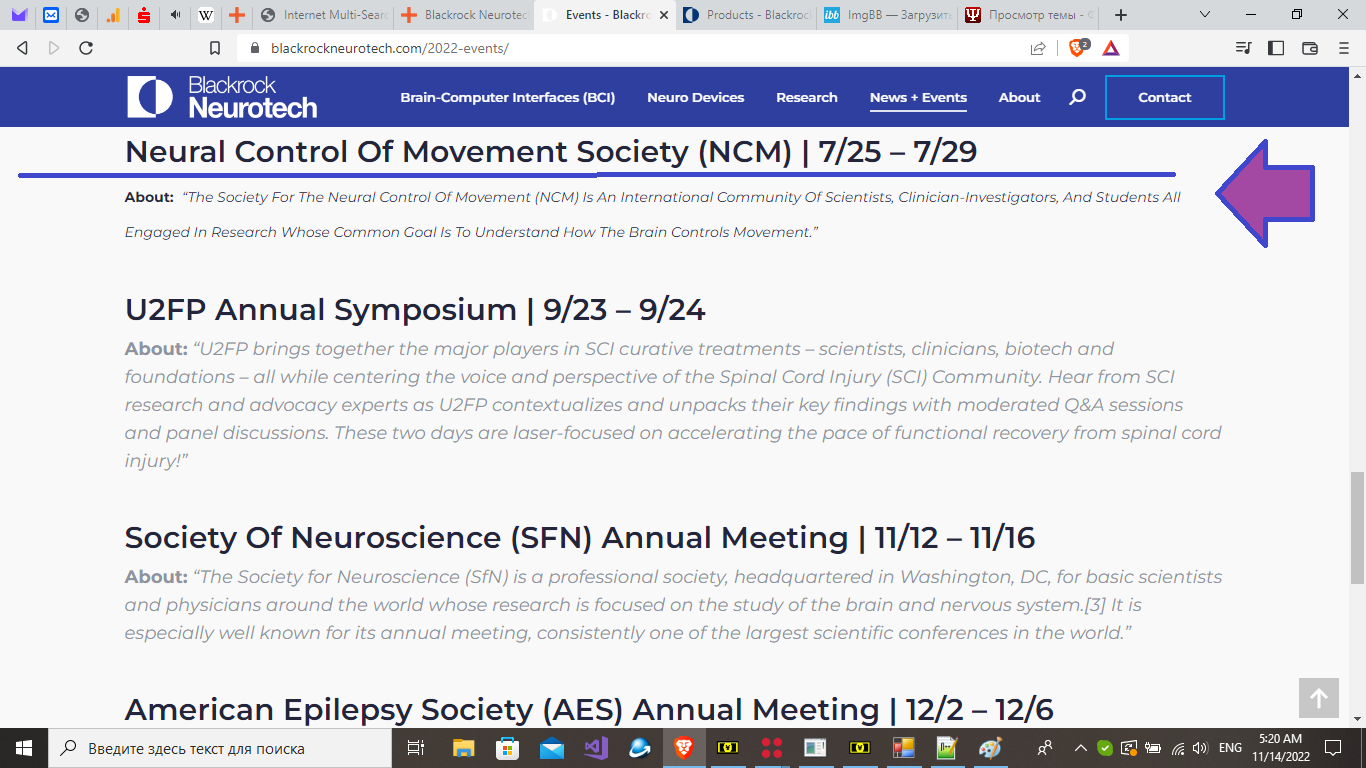Click the address bar URL field
The image size is (1366, 768).
pyautogui.click(x=640, y=48)
